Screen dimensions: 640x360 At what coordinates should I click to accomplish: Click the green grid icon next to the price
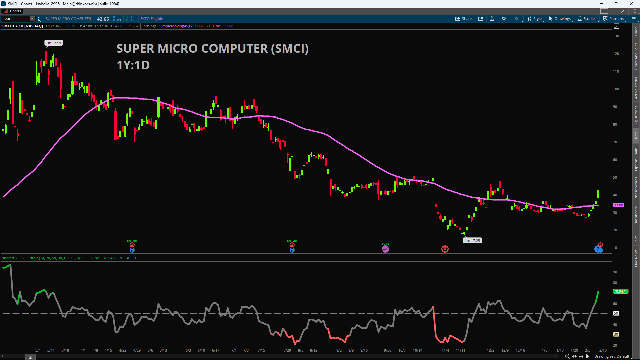point(130,19)
